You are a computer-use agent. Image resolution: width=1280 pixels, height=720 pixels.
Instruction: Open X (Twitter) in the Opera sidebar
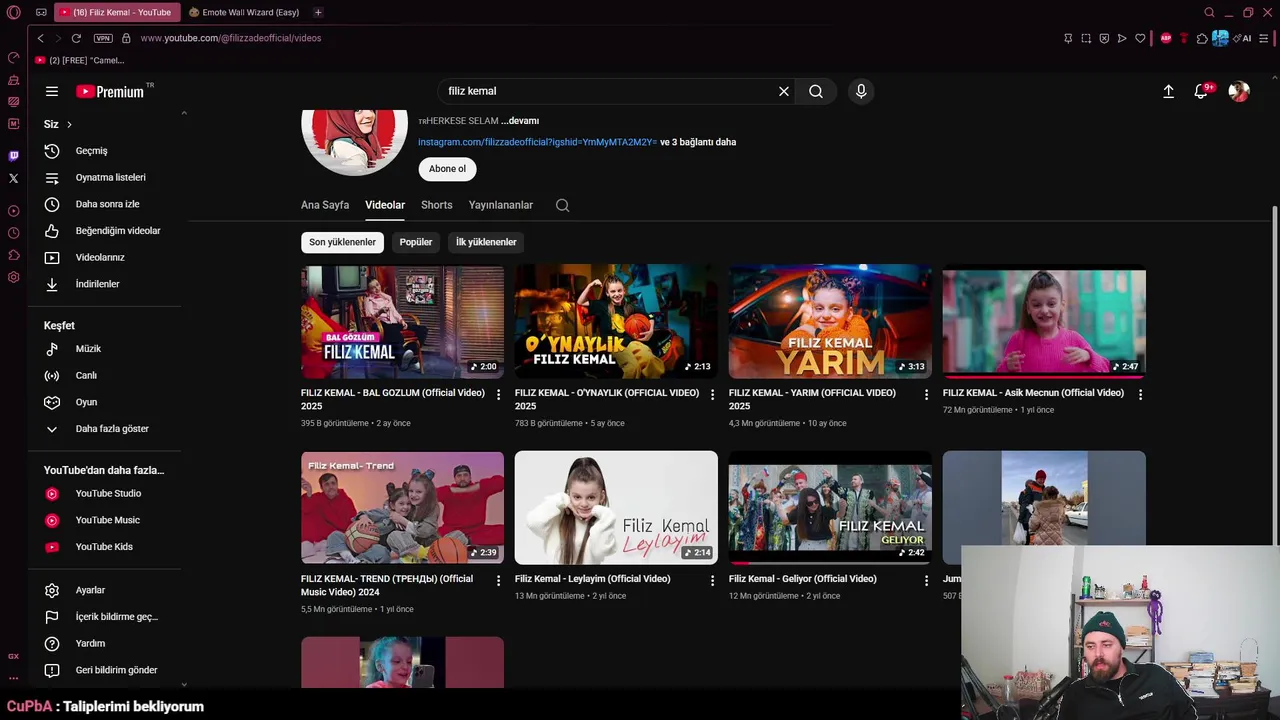click(x=13, y=178)
